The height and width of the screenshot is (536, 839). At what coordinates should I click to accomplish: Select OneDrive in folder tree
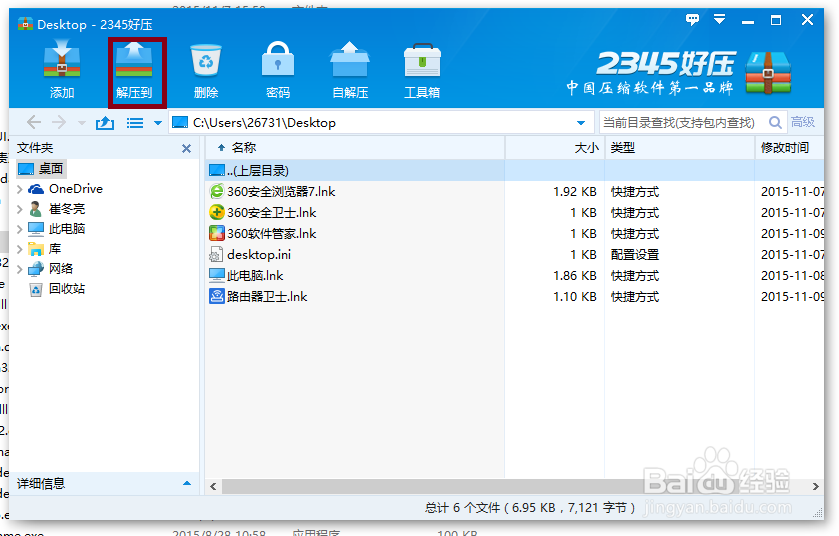75,188
